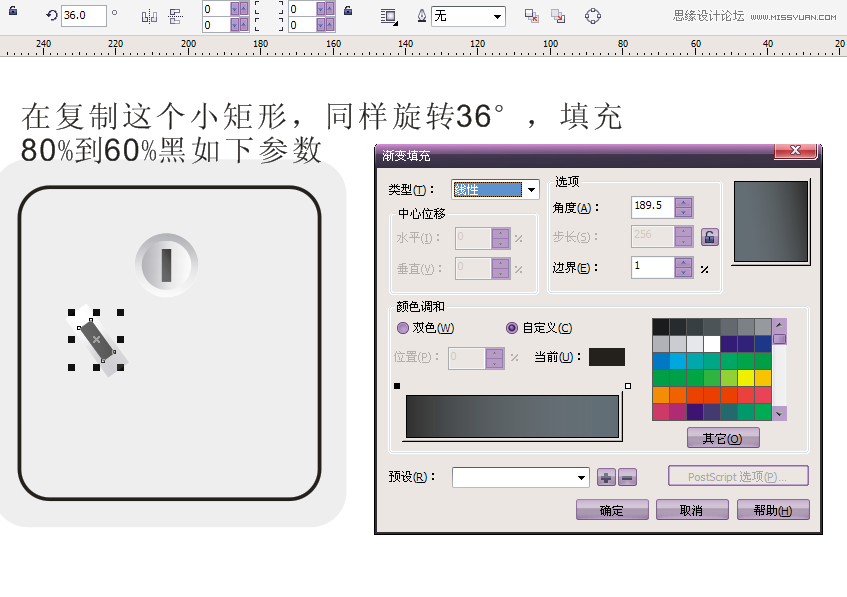The width and height of the screenshot is (847, 597).
Task: Click the mirror horizontally icon on the property bar
Action: [150, 16]
